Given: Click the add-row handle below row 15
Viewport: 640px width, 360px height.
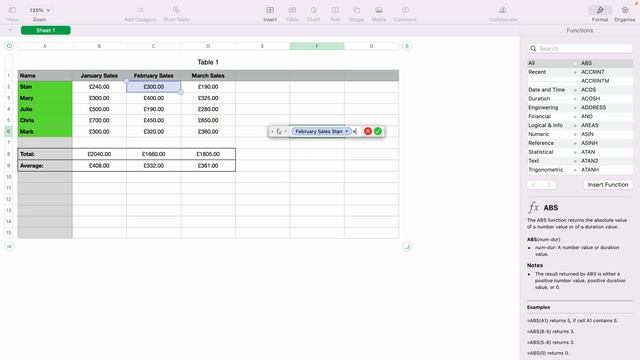Looking at the screenshot, I should coord(9,246).
